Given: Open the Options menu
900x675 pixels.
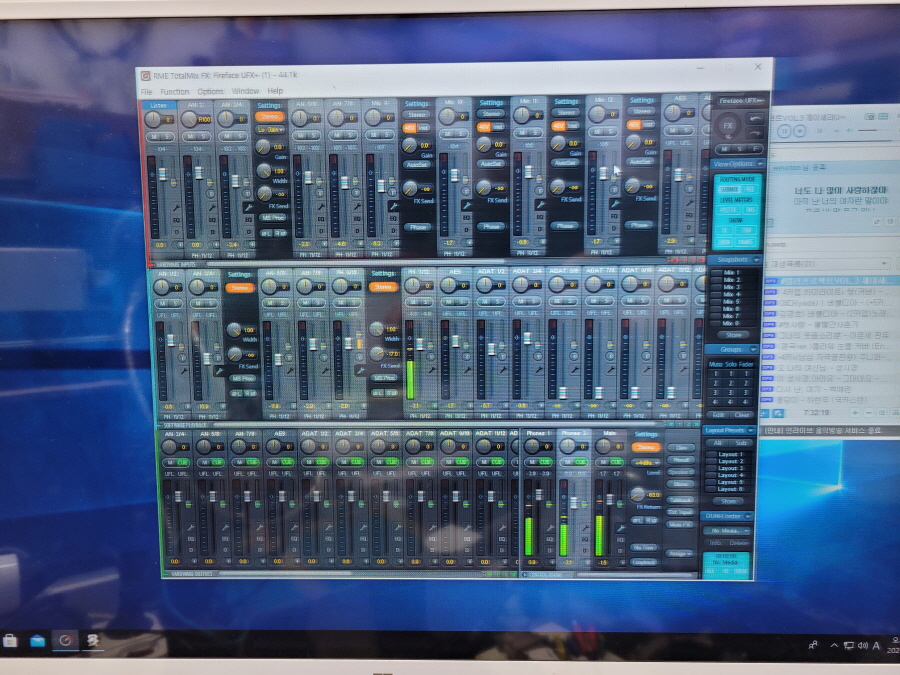Looking at the screenshot, I should coord(211,91).
